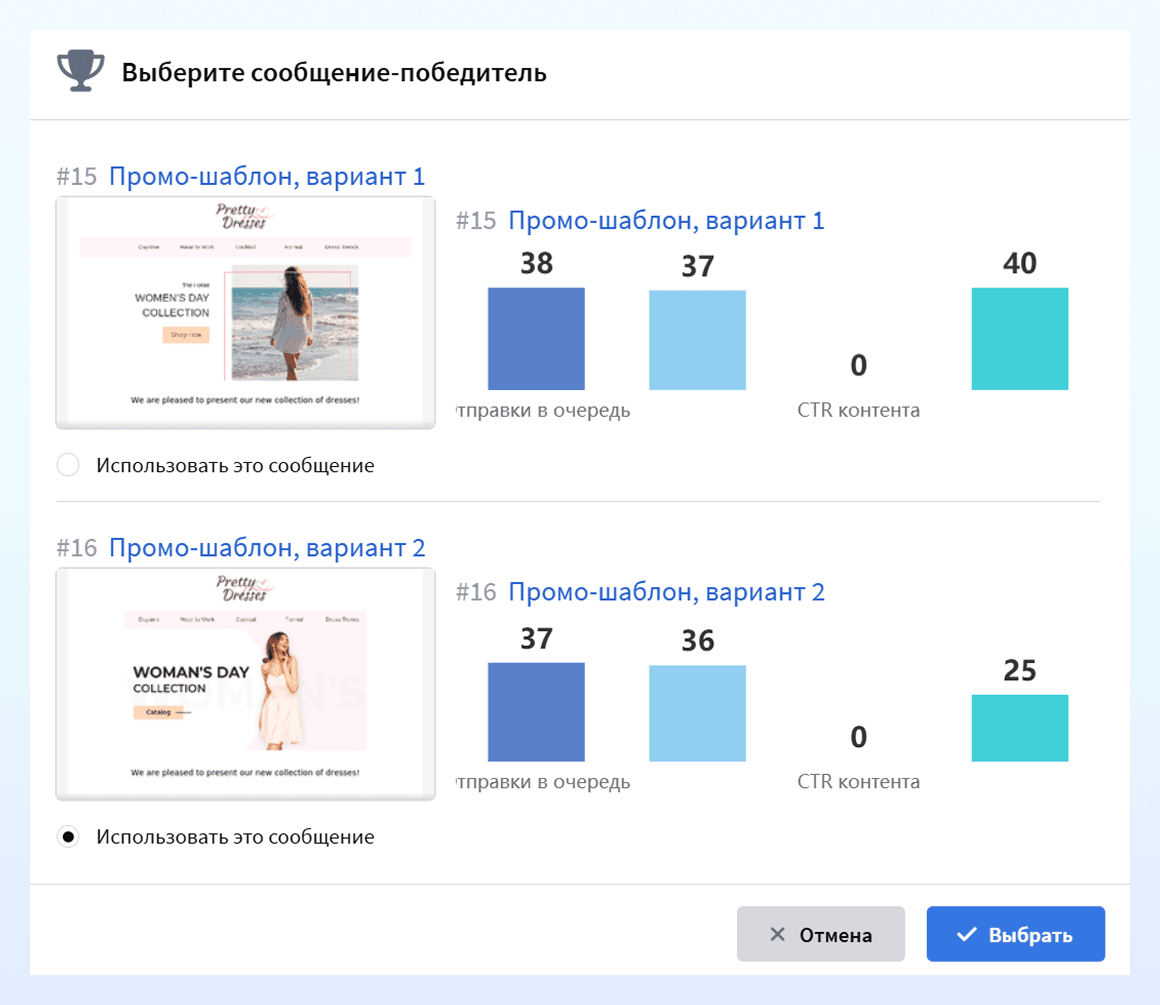The width and height of the screenshot is (1160, 1005).
Task: Click the CTR value 0 in variant 1 chart
Action: (858, 365)
